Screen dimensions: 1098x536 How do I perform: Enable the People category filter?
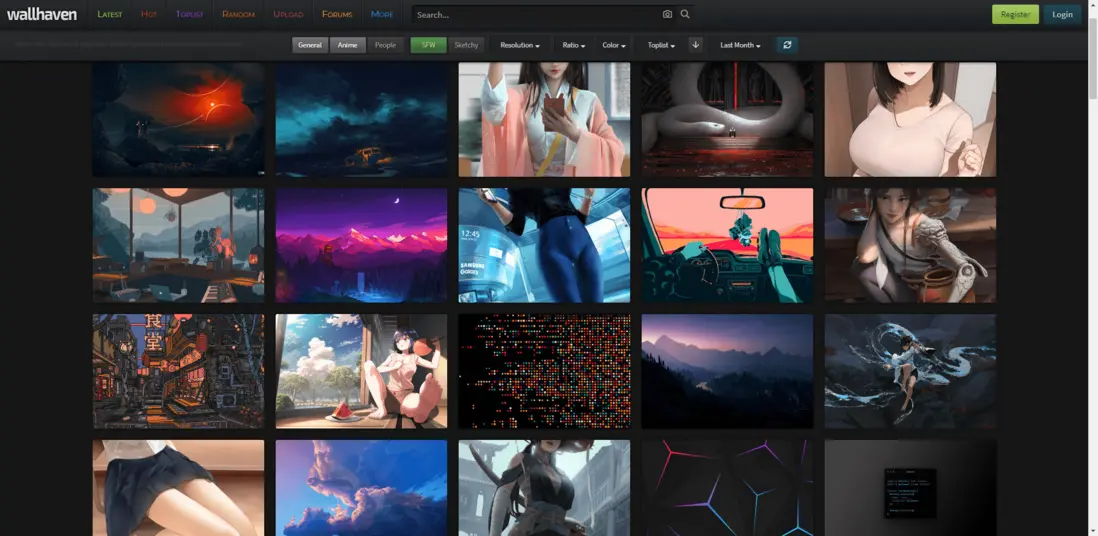(x=385, y=45)
